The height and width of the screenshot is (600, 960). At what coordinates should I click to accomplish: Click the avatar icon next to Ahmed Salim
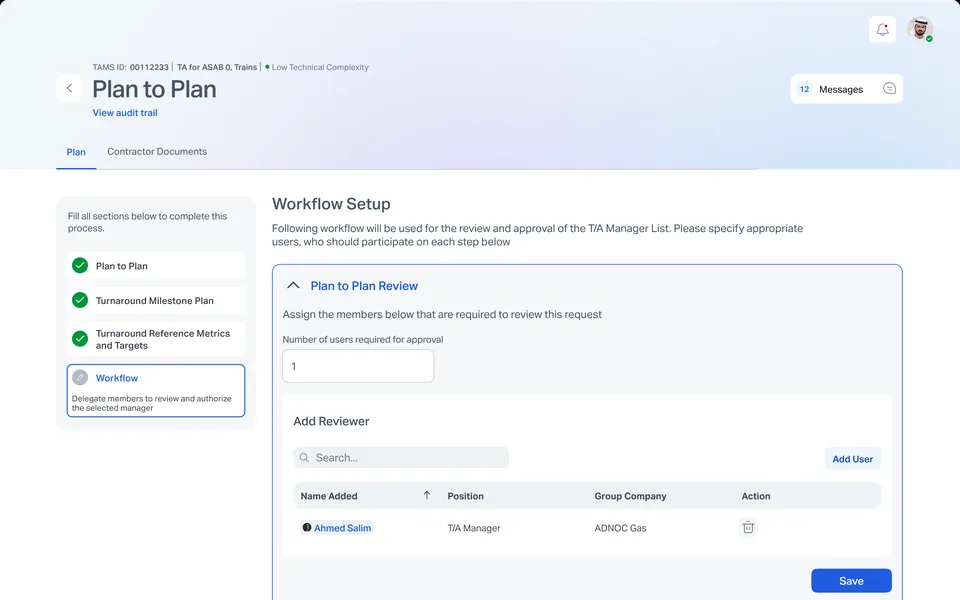307,527
